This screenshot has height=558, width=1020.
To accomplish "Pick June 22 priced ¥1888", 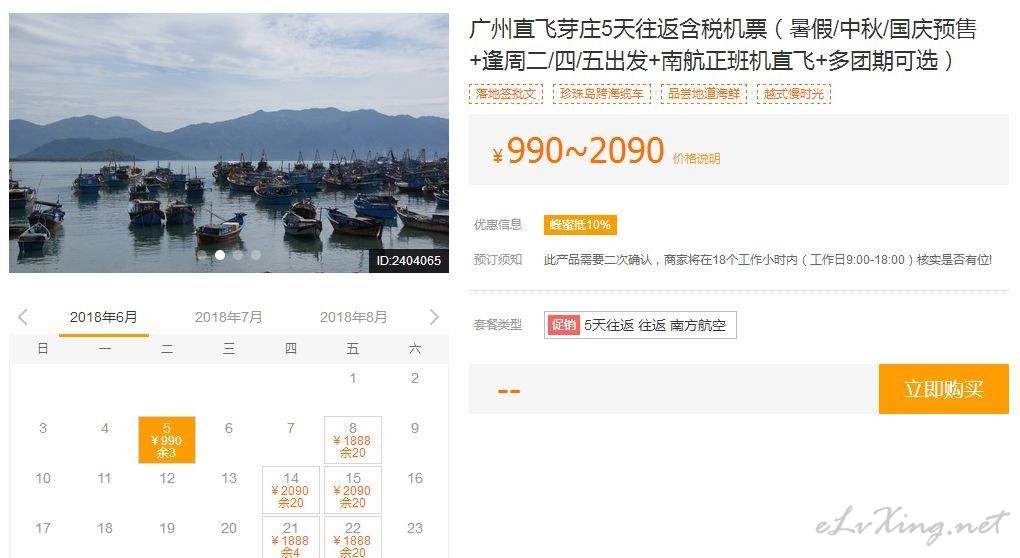I will pyautogui.click(x=353, y=538).
